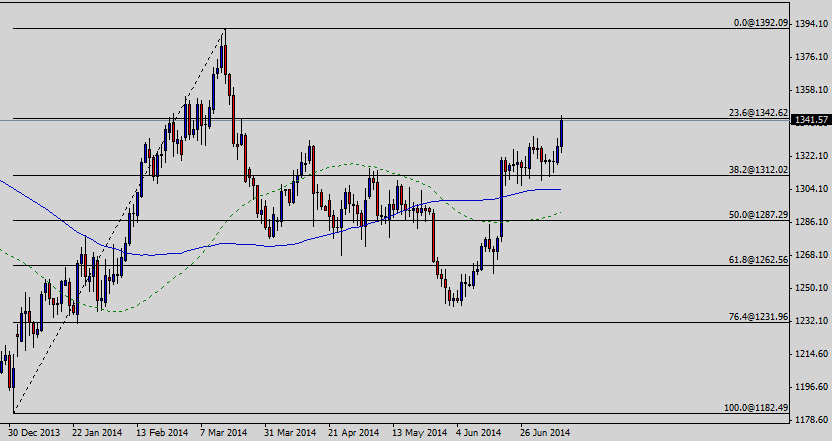Click the 61.8@1262.56 Fibonacci level label
Viewport: 832px width, 441px height.
point(759,259)
